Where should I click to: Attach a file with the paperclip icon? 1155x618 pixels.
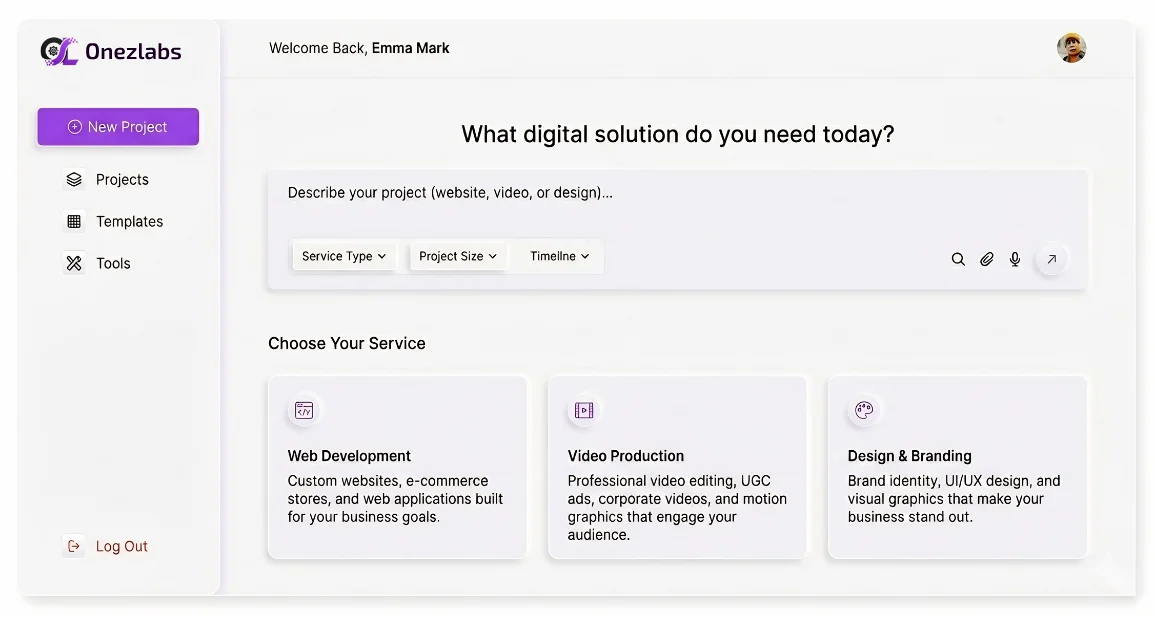click(986, 259)
